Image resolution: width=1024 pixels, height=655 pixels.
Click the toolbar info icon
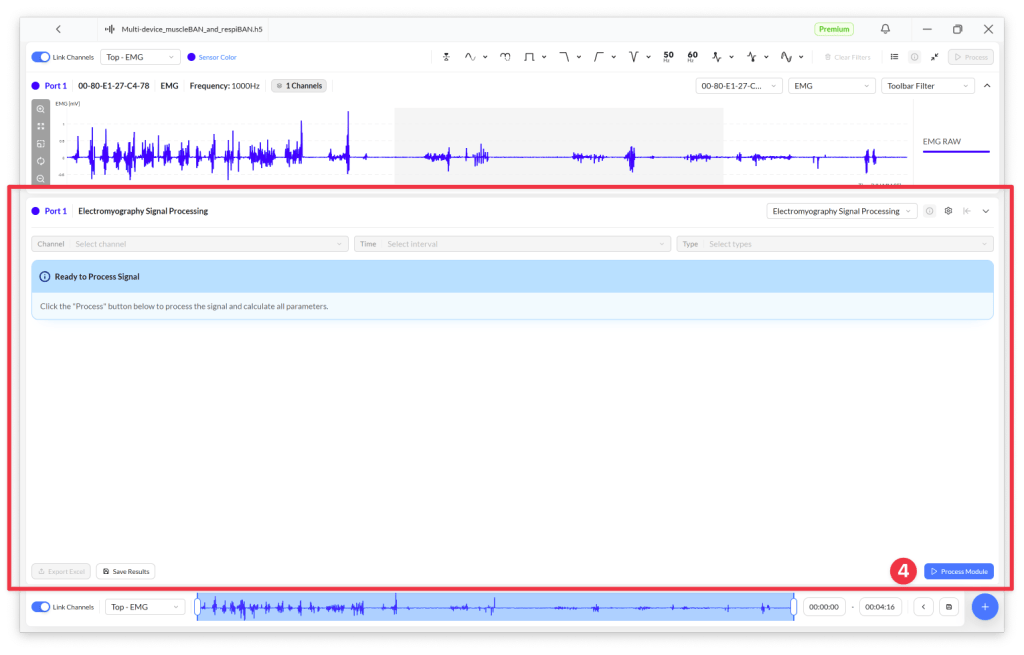click(x=914, y=57)
